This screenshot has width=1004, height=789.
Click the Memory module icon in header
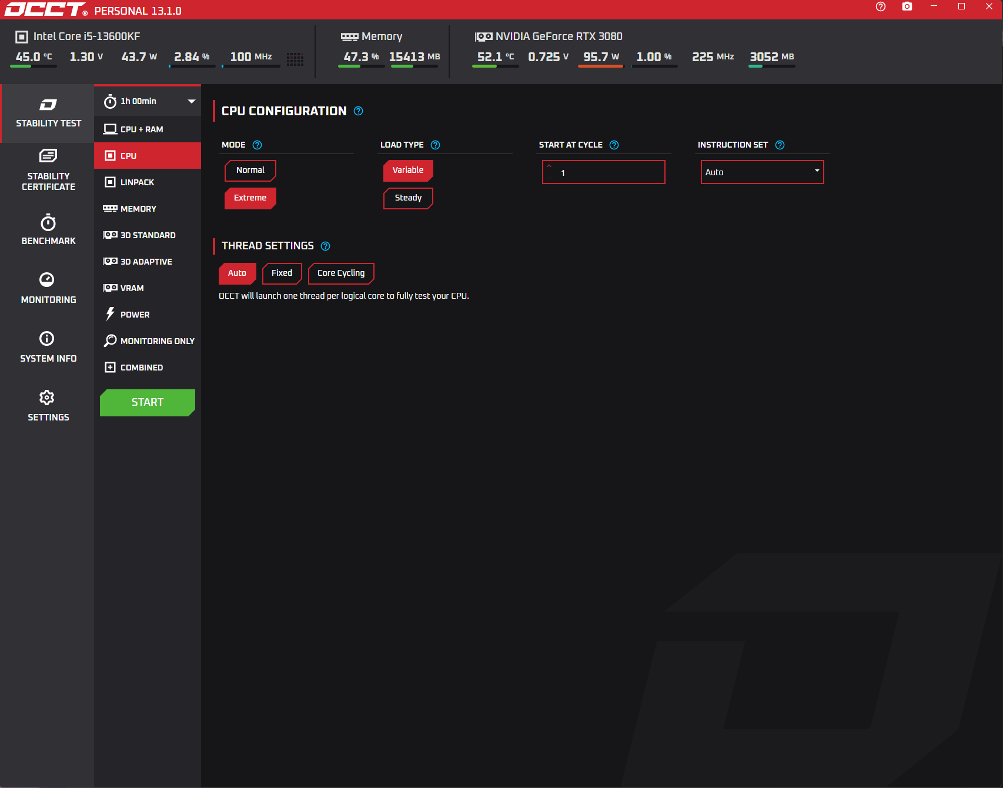pyautogui.click(x=349, y=37)
